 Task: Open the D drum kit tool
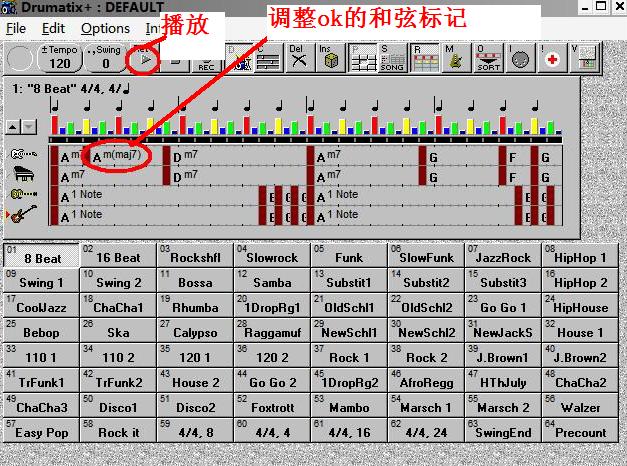click(240, 58)
